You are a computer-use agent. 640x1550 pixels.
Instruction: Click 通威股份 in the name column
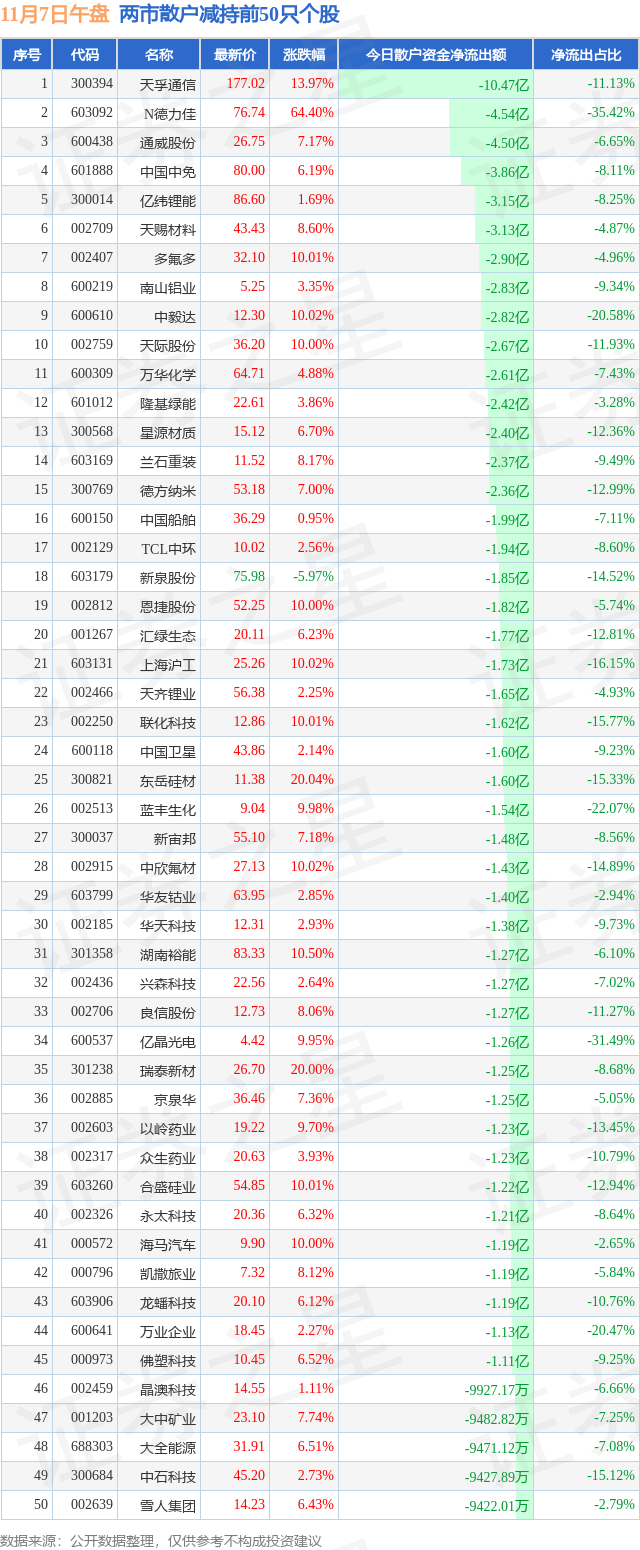click(168, 142)
